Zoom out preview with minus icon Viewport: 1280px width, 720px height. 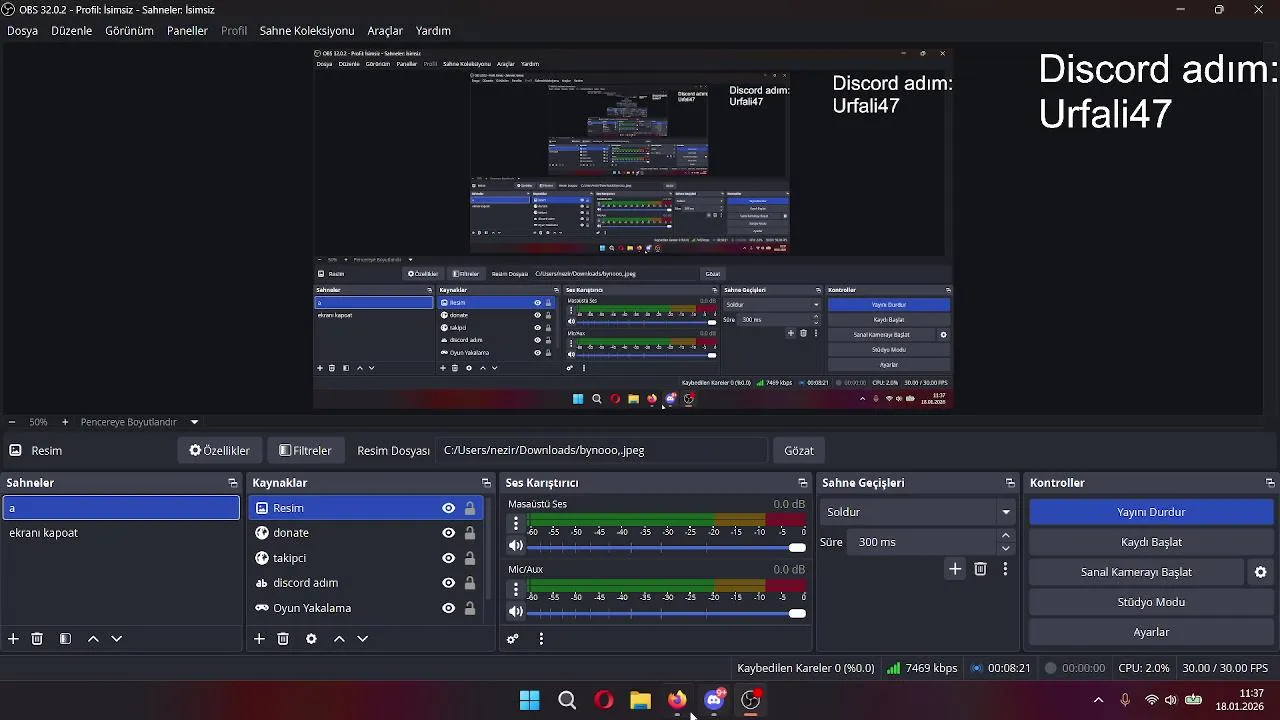point(12,422)
